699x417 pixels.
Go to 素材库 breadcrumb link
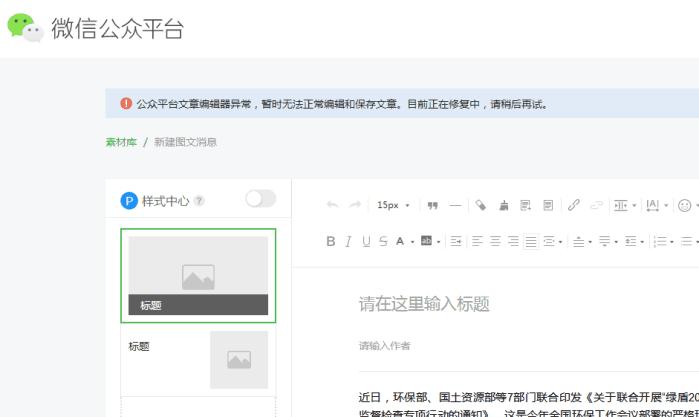point(121,142)
